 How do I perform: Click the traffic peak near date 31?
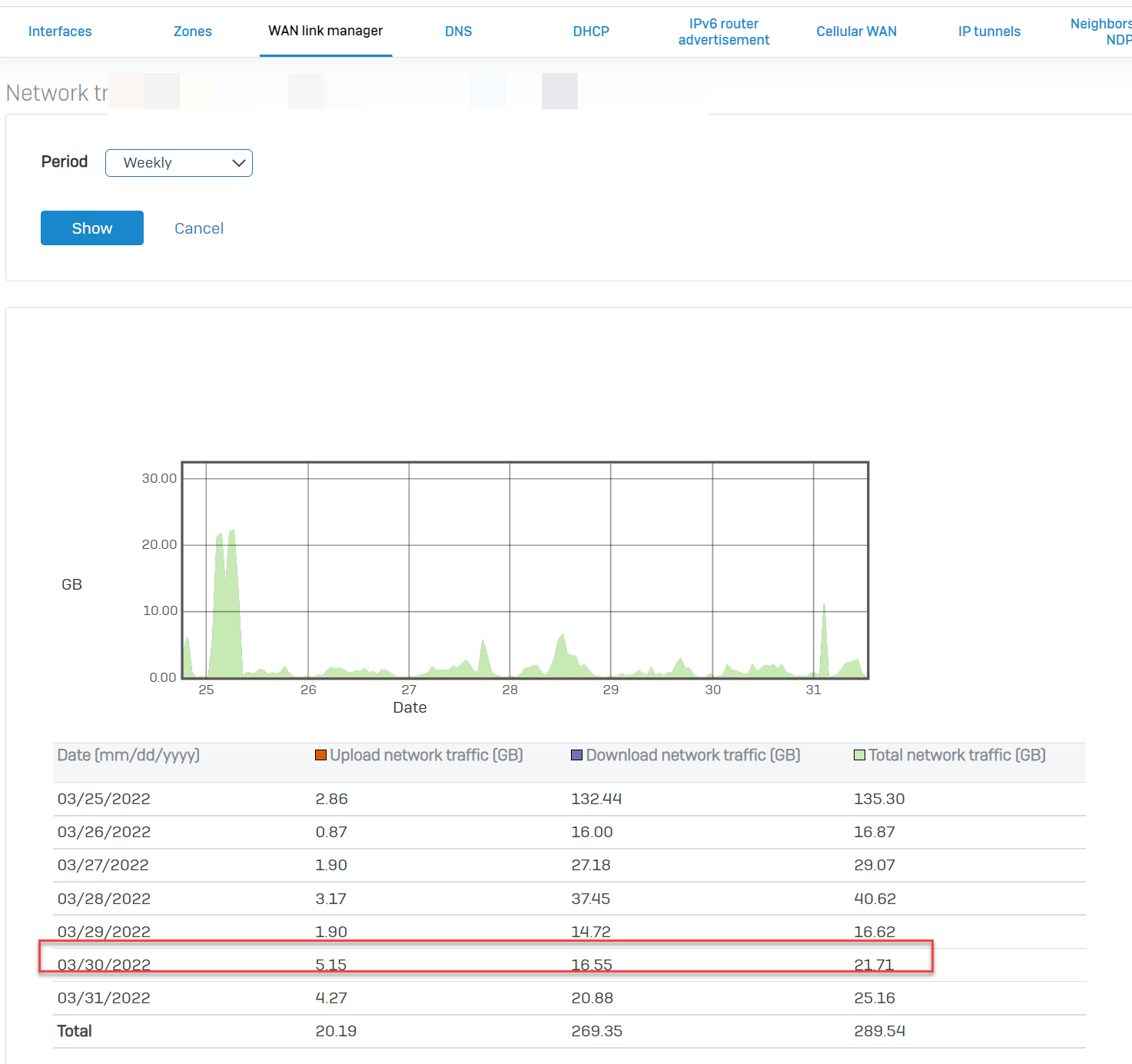click(824, 642)
